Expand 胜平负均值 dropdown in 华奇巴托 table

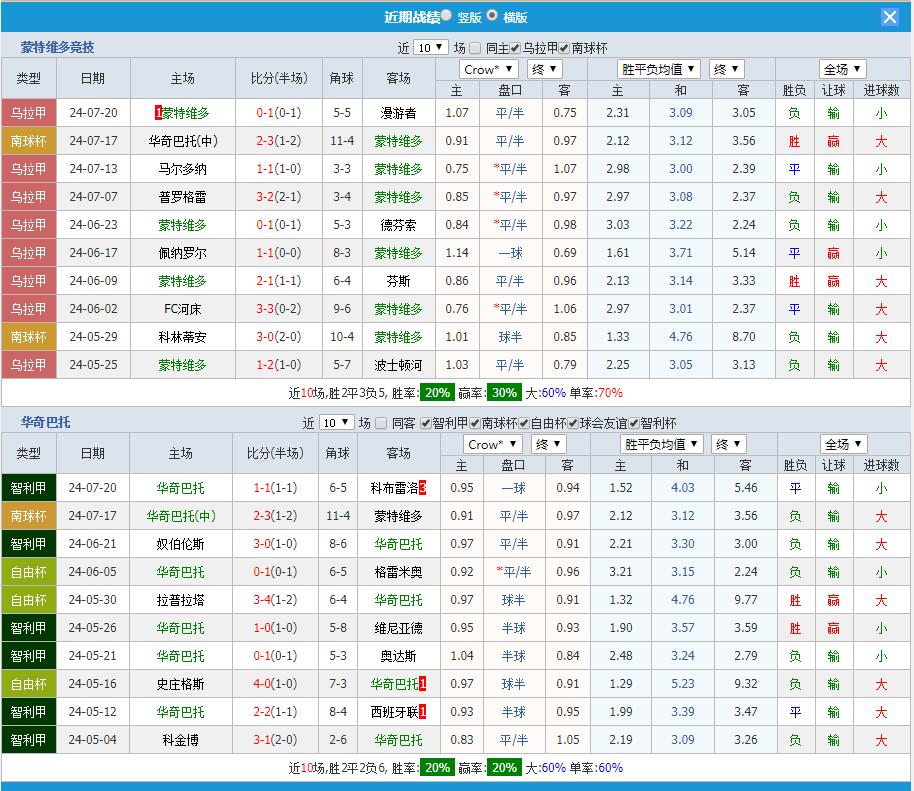click(661, 444)
